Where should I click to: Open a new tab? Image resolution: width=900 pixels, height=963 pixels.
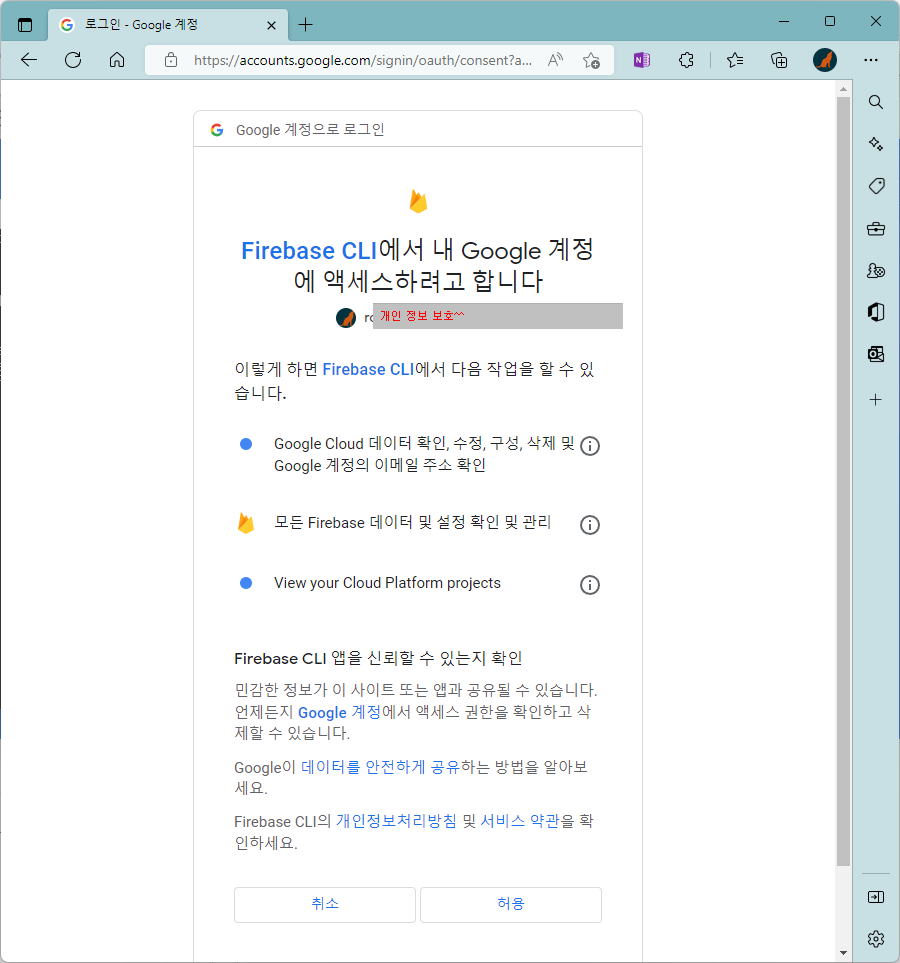[x=305, y=25]
